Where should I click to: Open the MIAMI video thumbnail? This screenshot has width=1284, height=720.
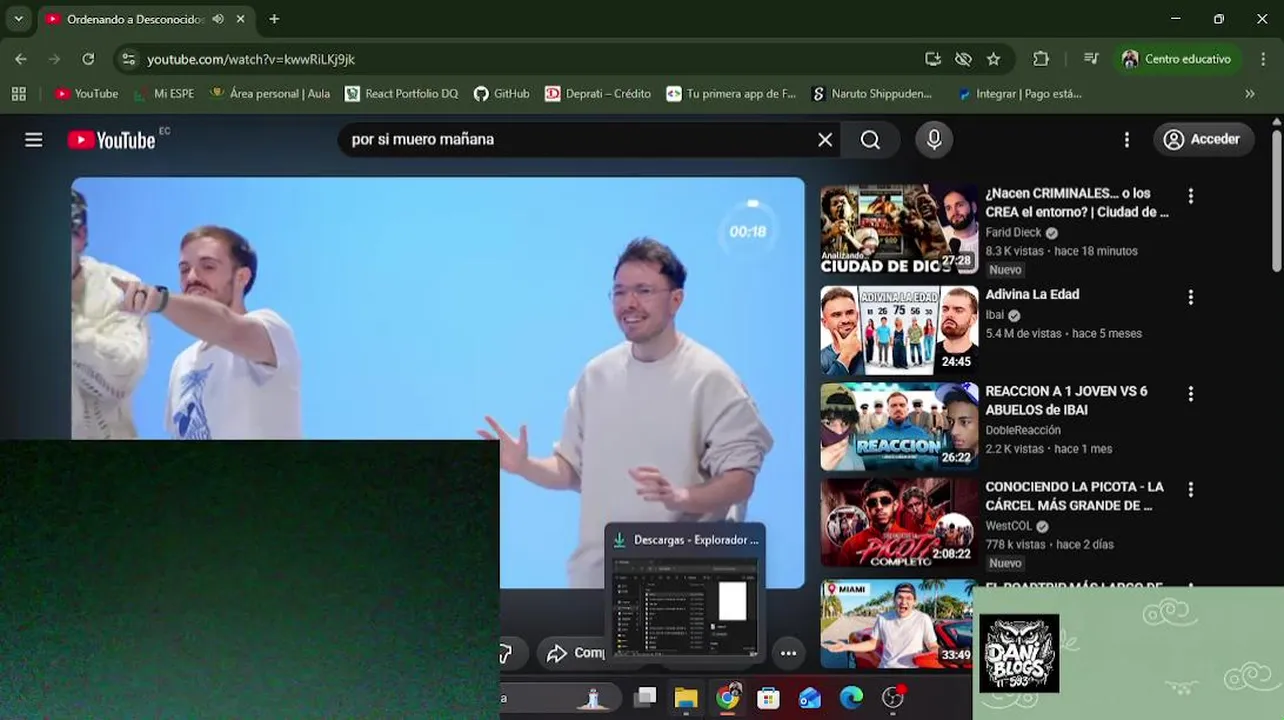click(897, 623)
